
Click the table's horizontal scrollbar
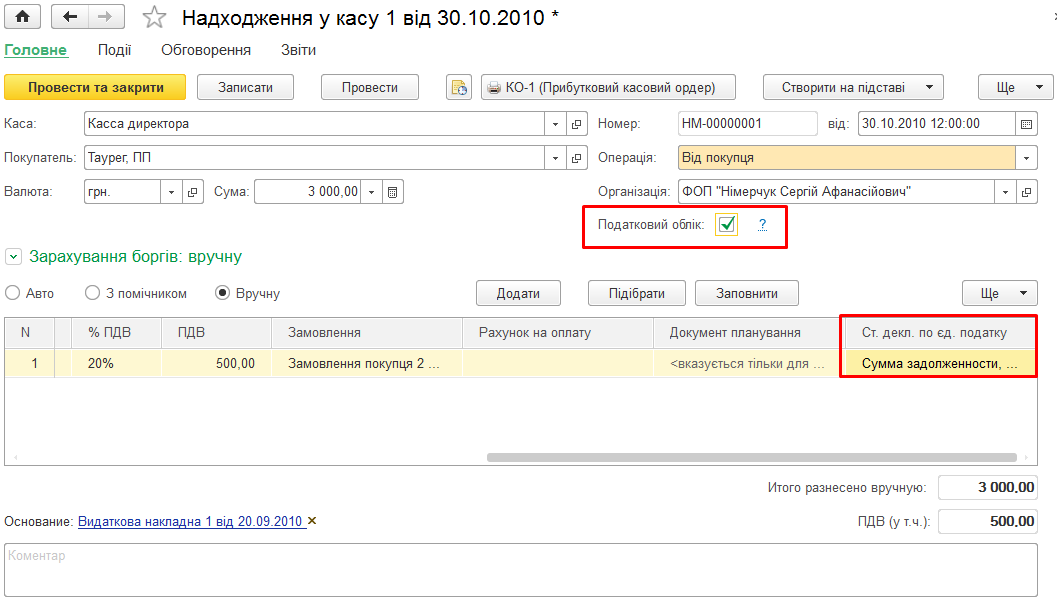tap(752, 457)
